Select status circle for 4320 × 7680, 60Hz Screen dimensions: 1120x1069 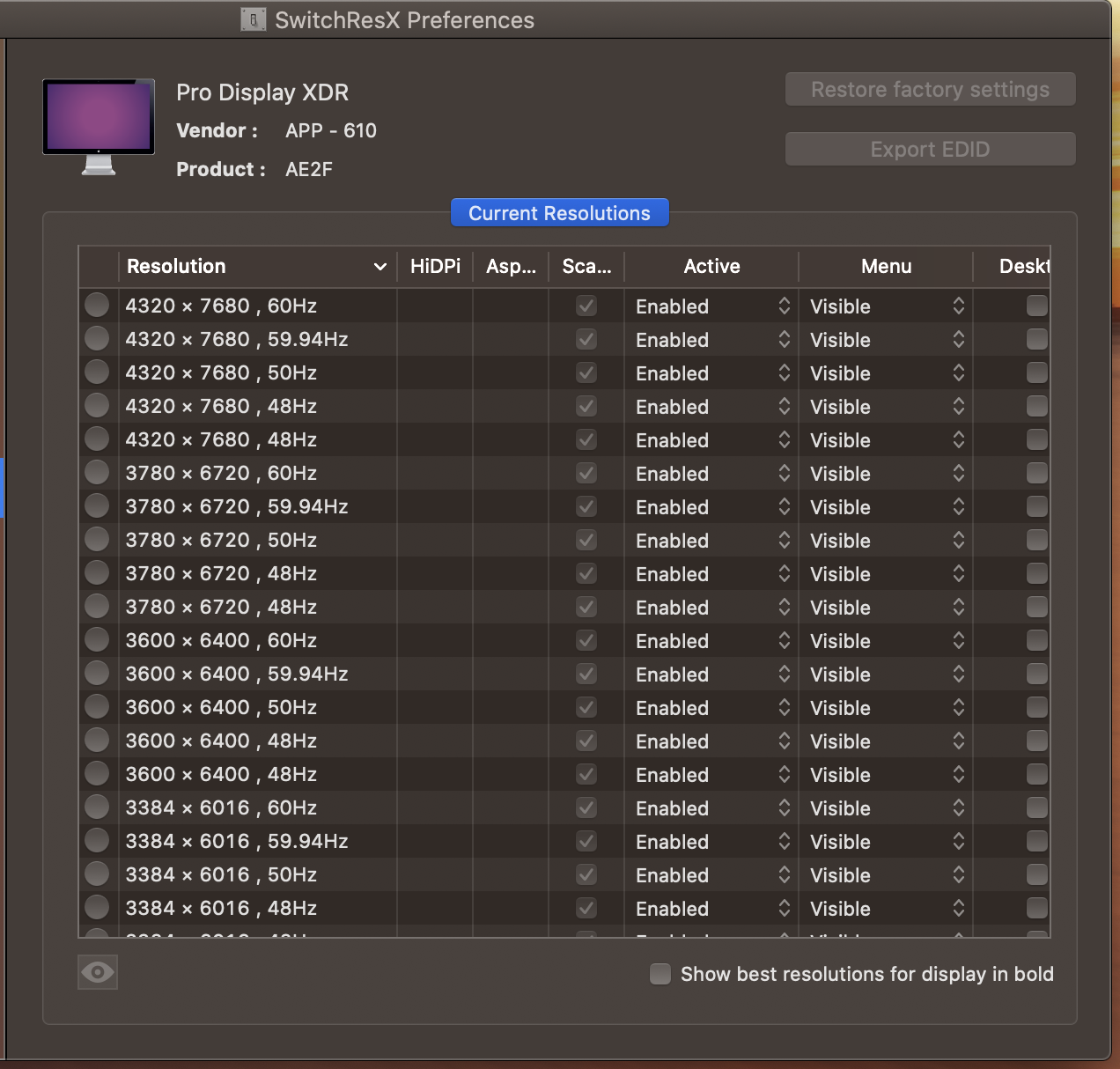pos(97,305)
